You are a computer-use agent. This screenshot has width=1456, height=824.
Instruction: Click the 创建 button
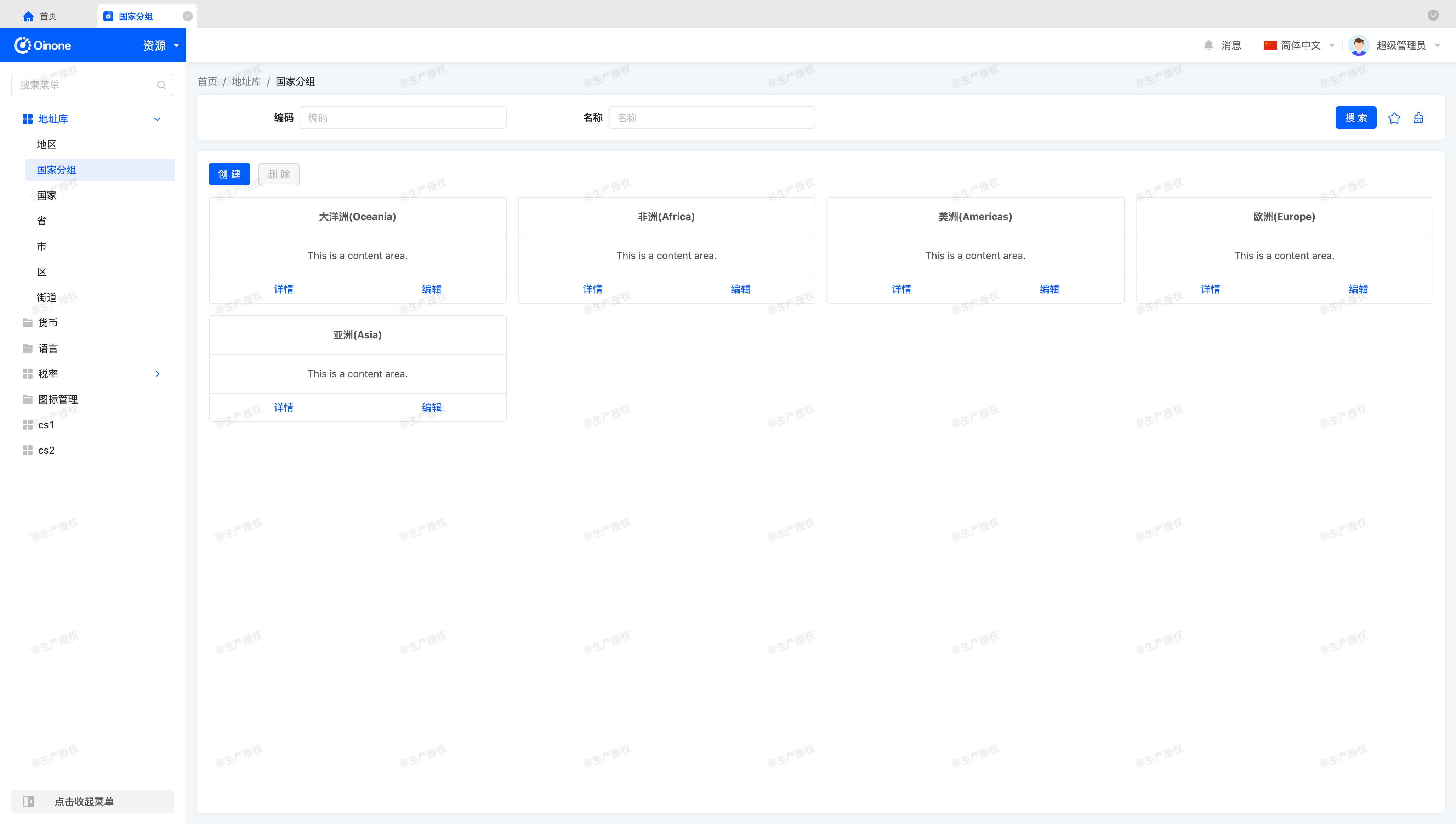click(x=229, y=174)
